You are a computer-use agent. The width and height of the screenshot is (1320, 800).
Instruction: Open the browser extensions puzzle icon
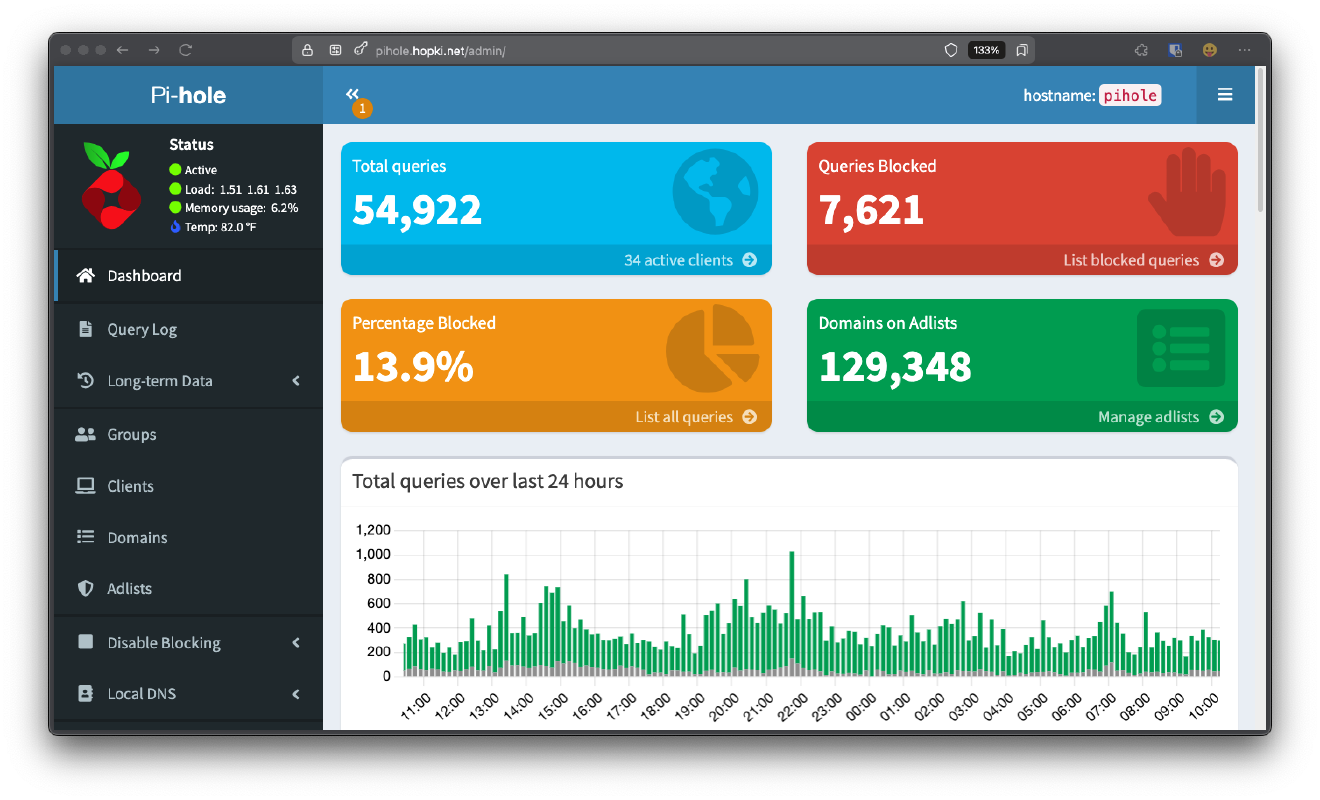coord(1141,50)
